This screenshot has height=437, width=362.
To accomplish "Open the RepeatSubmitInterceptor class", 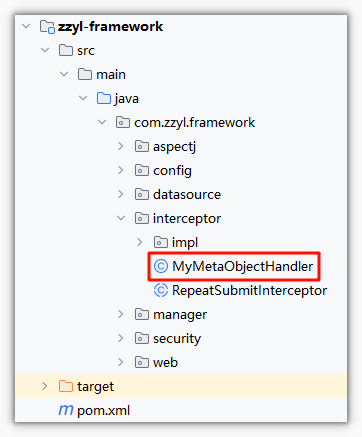I will pos(249,291).
